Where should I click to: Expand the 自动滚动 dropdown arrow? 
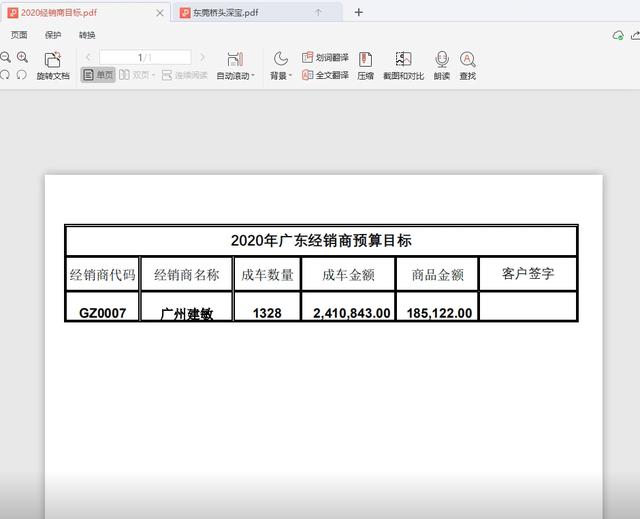(x=253, y=76)
